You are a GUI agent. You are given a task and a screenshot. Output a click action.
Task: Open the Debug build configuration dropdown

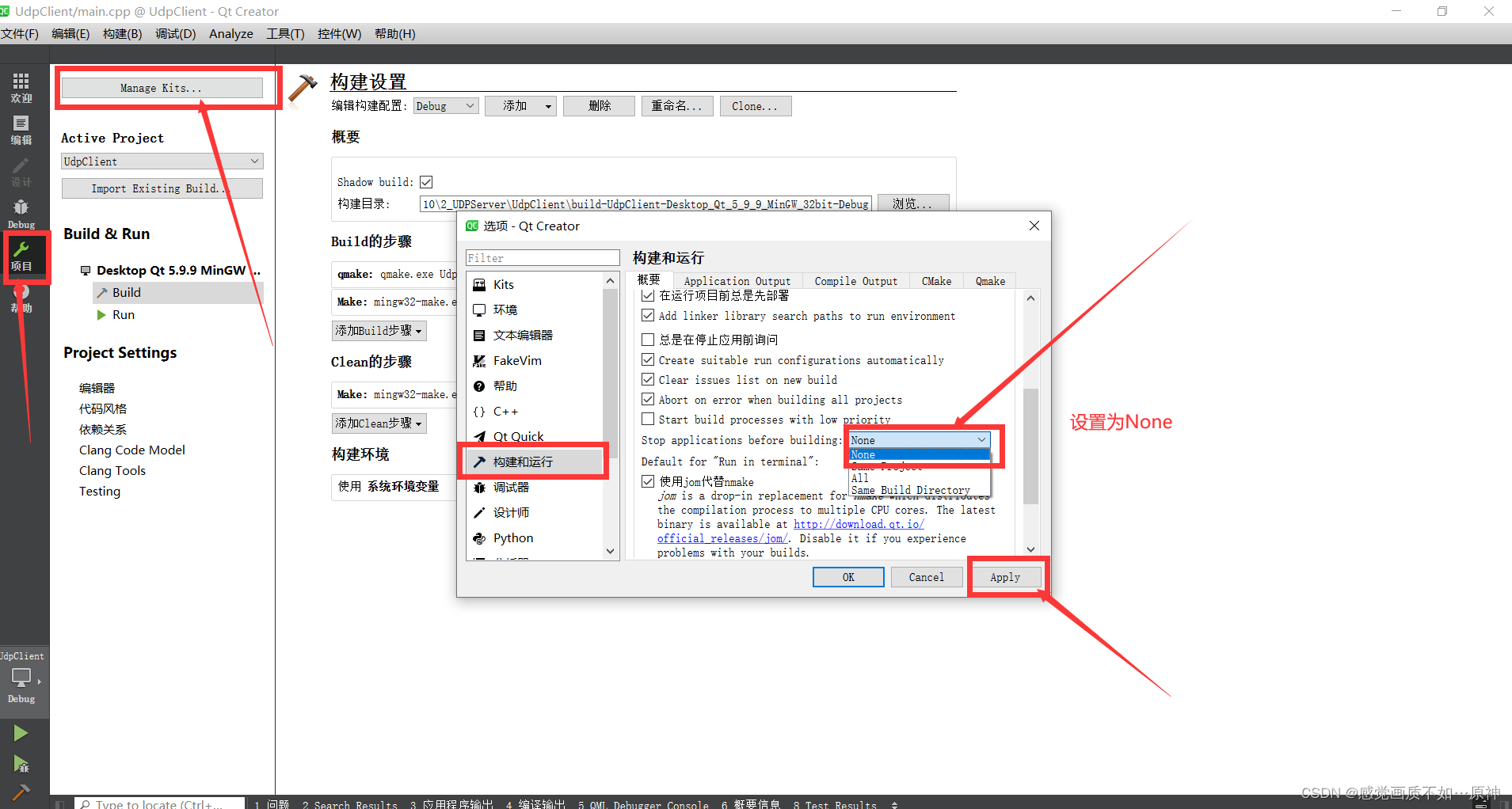click(446, 106)
